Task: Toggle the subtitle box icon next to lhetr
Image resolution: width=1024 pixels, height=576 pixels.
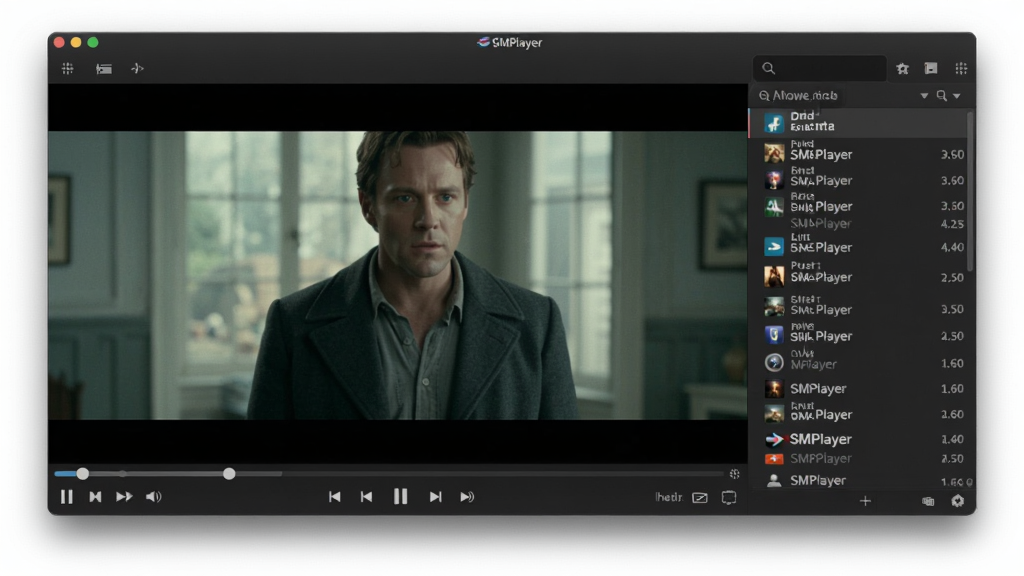Action: point(699,498)
